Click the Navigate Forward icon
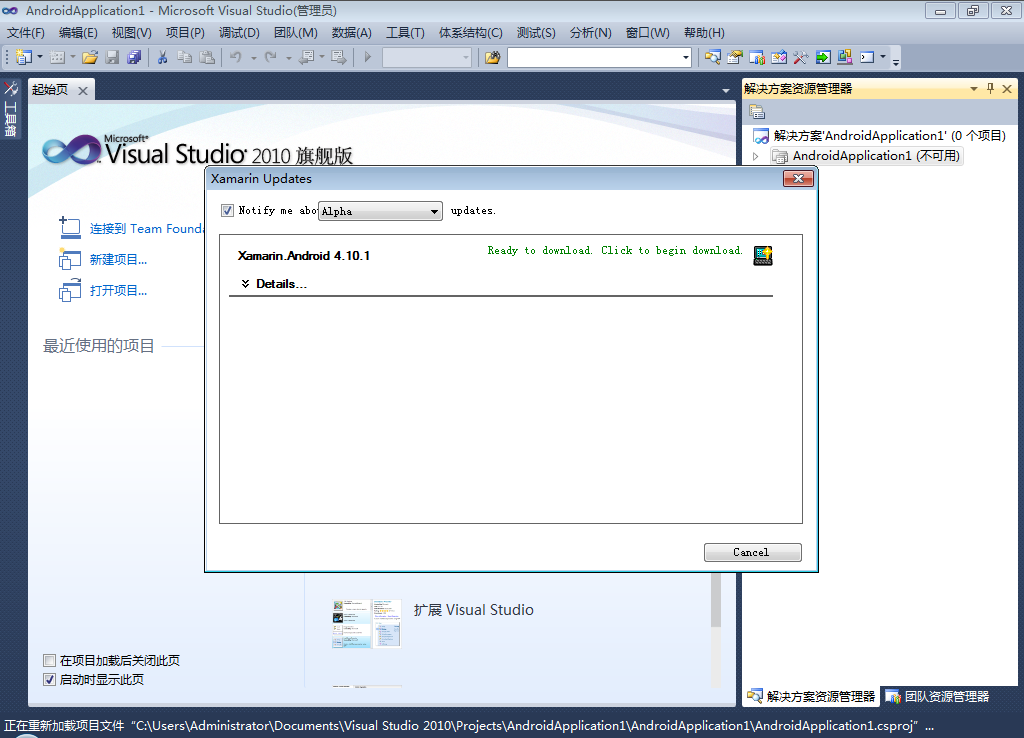 (338, 57)
